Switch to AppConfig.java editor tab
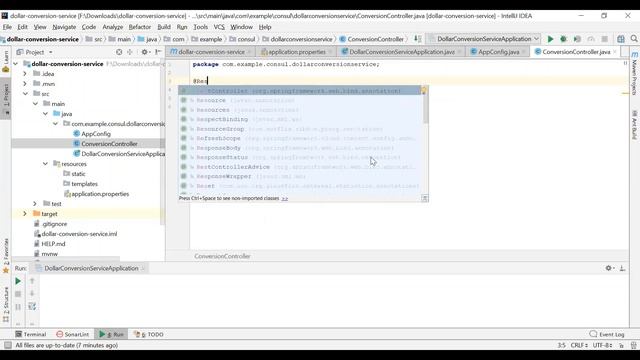The image size is (640, 360). tap(498, 52)
